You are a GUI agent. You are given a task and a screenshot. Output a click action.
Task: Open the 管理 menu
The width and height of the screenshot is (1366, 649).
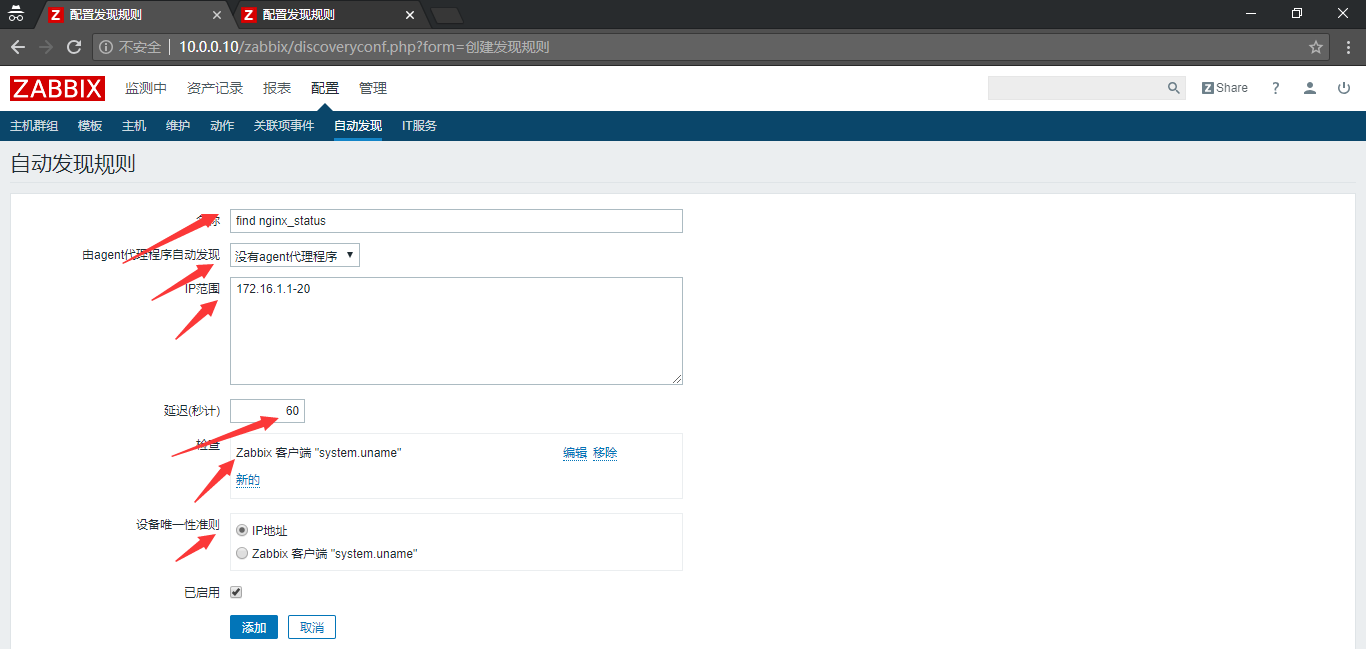point(373,88)
